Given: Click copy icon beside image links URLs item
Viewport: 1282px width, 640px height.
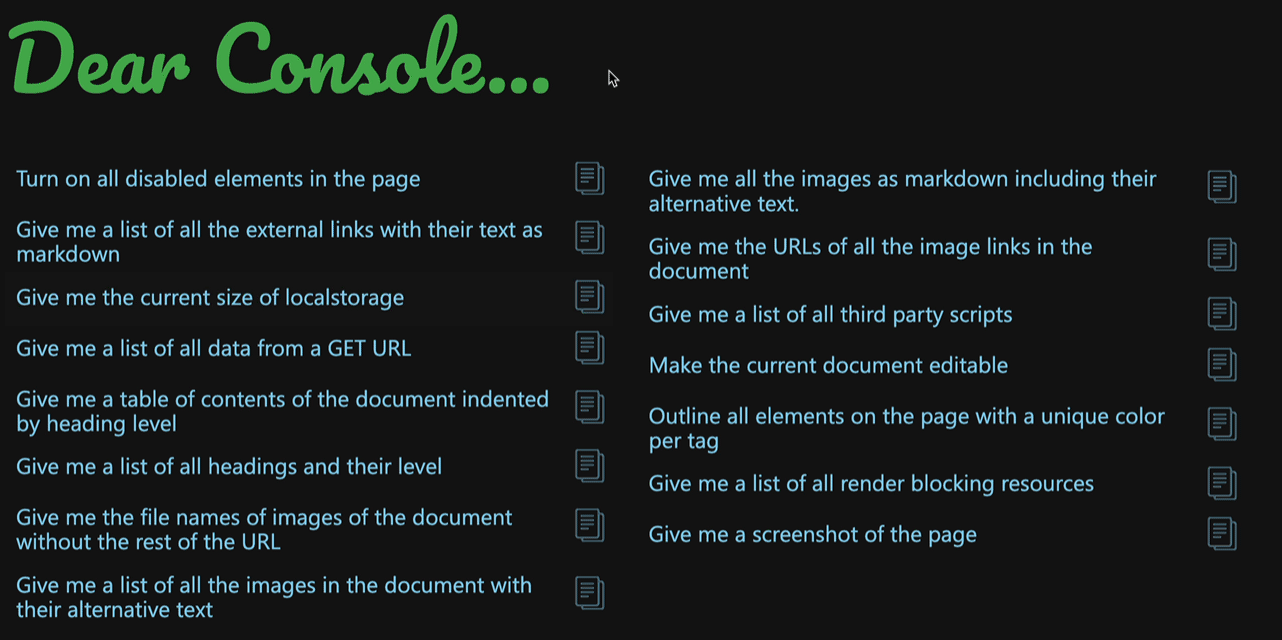Looking at the screenshot, I should 1221,255.
